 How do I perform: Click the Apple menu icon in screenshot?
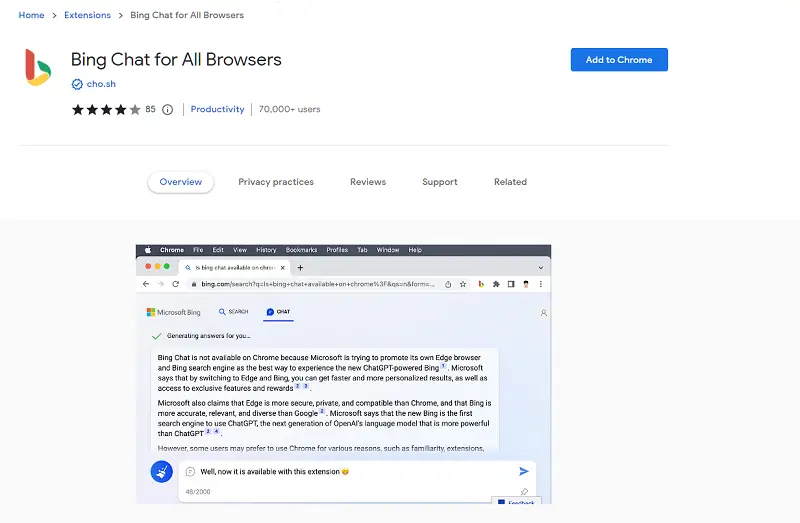point(148,250)
